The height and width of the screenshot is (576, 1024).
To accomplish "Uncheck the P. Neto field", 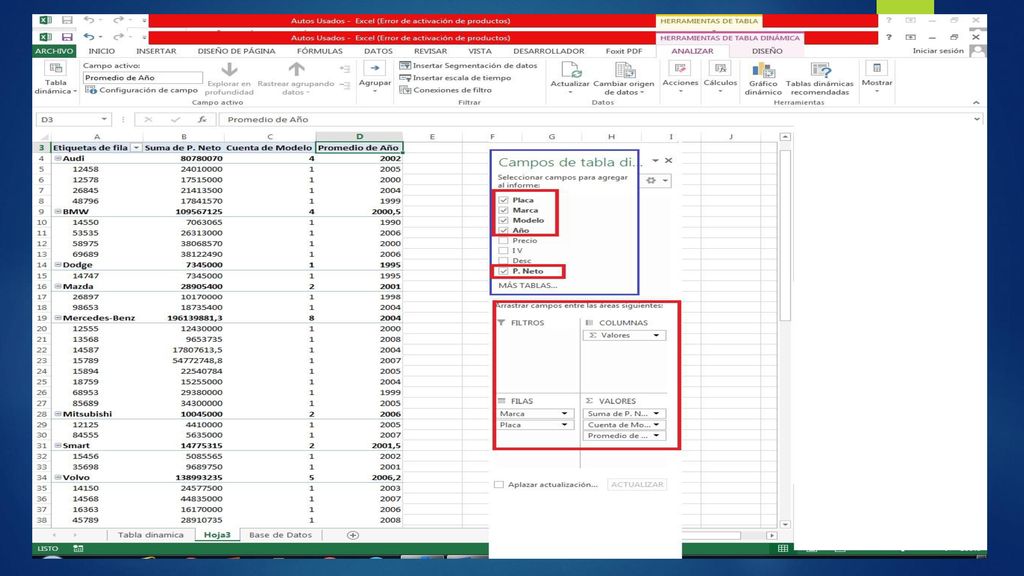I will point(504,271).
